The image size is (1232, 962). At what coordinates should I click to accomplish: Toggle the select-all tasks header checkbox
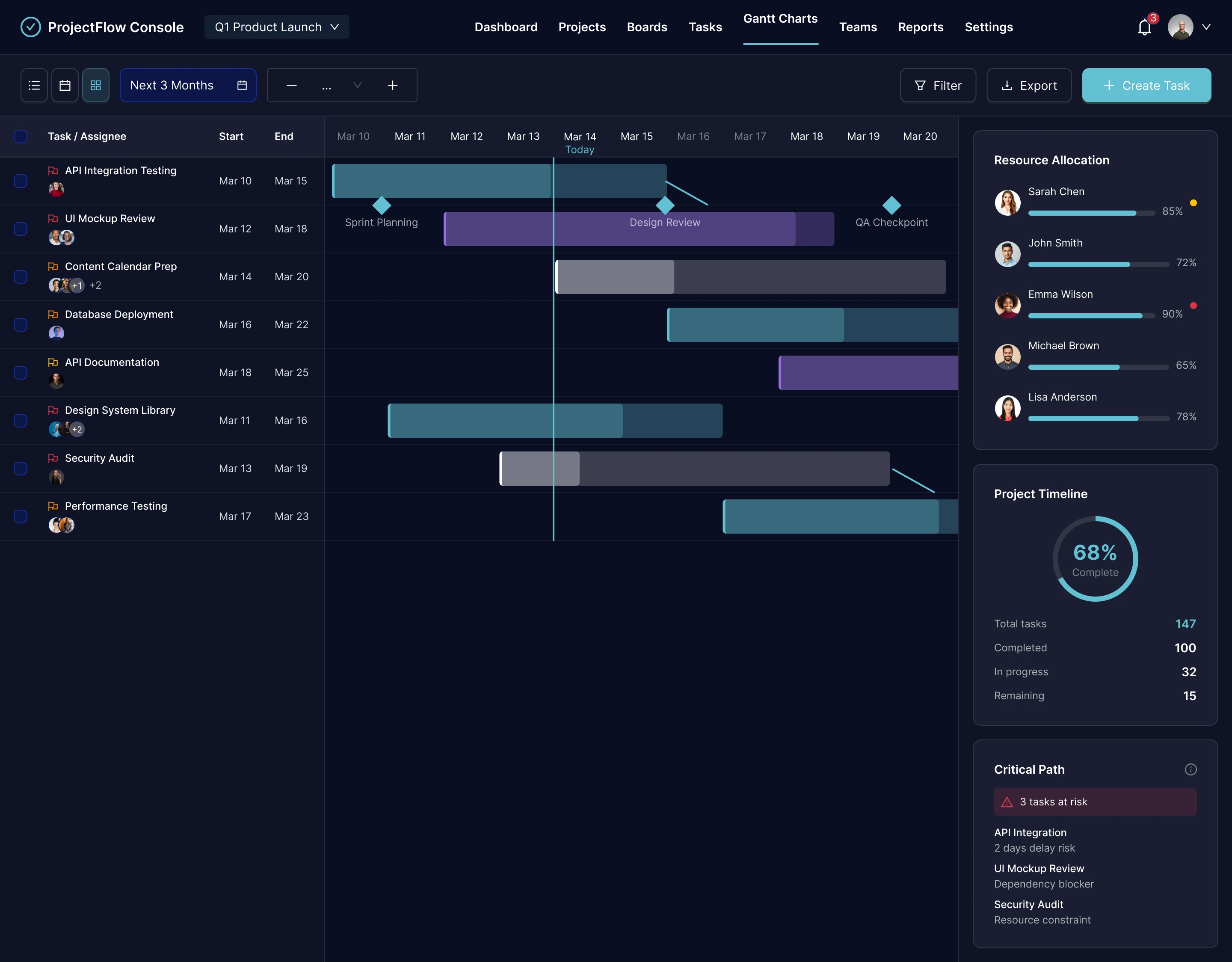pyautogui.click(x=20, y=136)
